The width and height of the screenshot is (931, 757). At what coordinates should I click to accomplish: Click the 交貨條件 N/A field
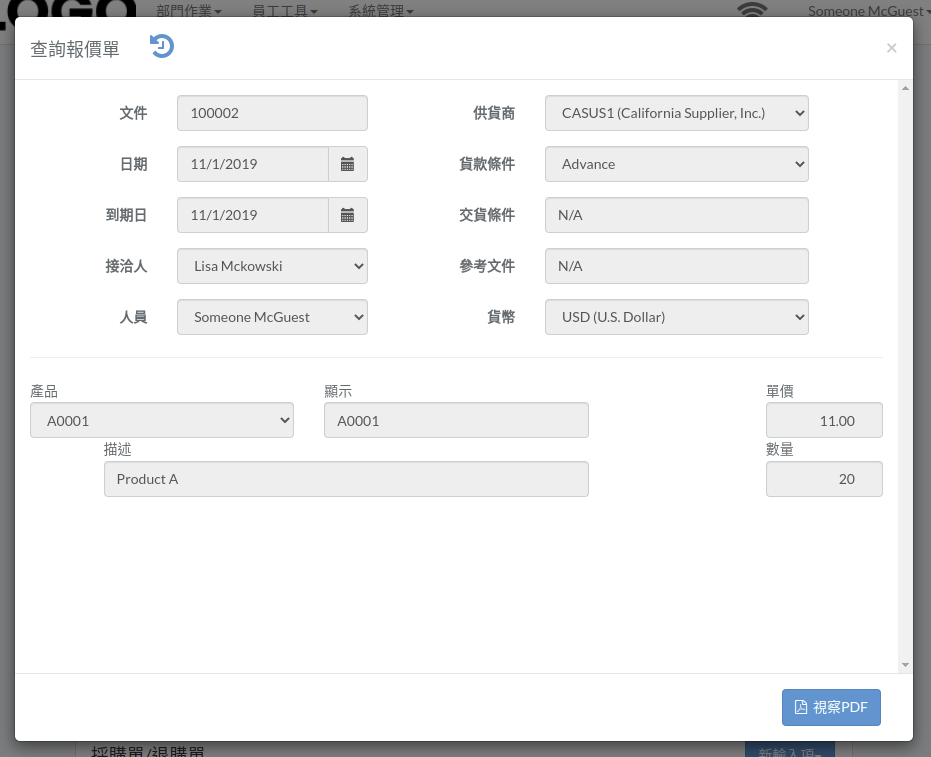click(676, 215)
